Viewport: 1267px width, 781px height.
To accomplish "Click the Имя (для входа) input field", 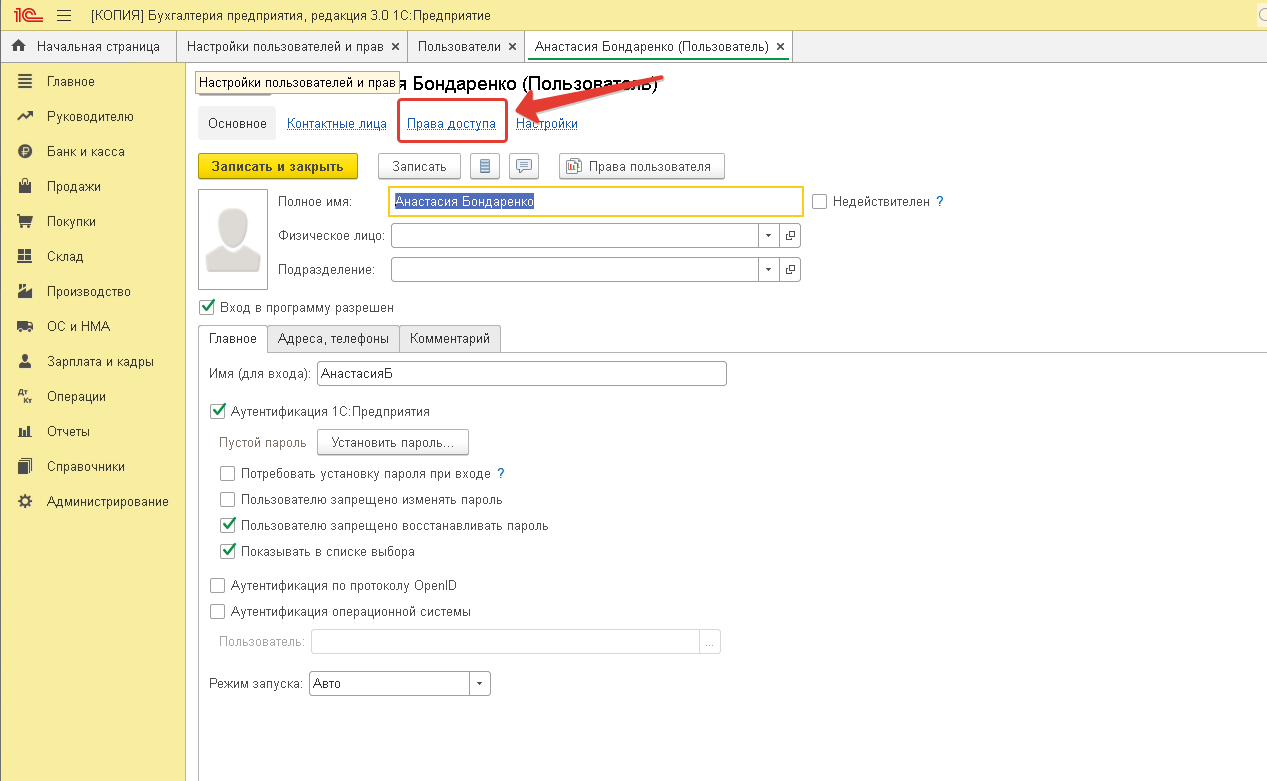I will pos(521,374).
